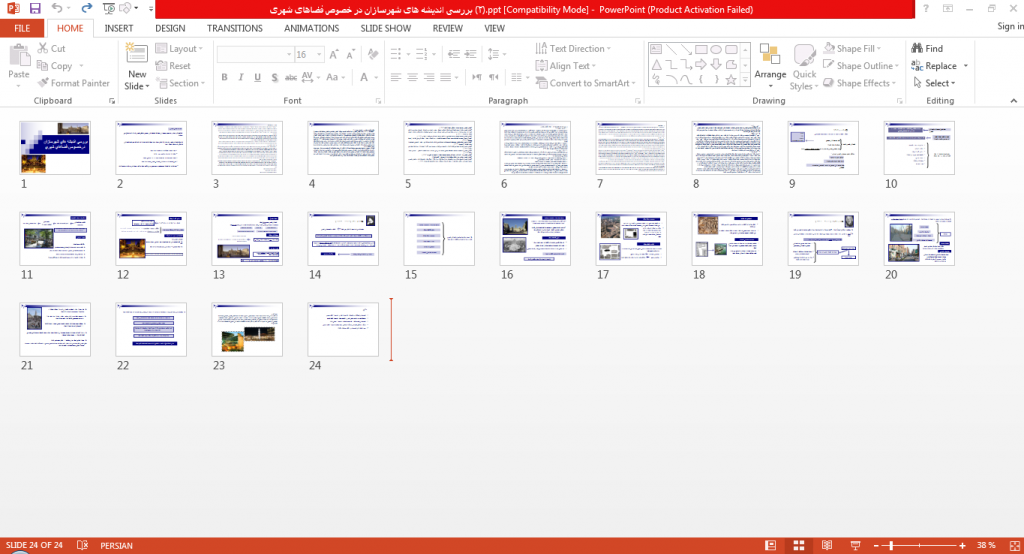
Task: Open the Arrange tool
Action: (770, 67)
